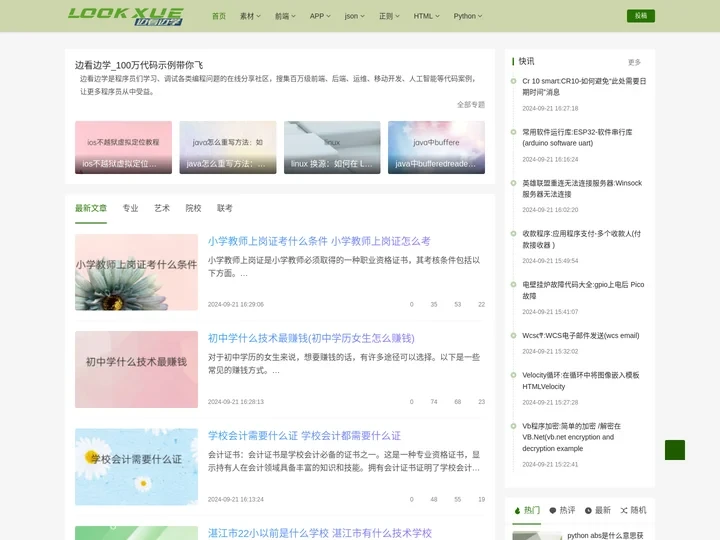The width and height of the screenshot is (720, 540).
Task: Open the python abs是什么意思 sidebar article
Action: click(605, 535)
